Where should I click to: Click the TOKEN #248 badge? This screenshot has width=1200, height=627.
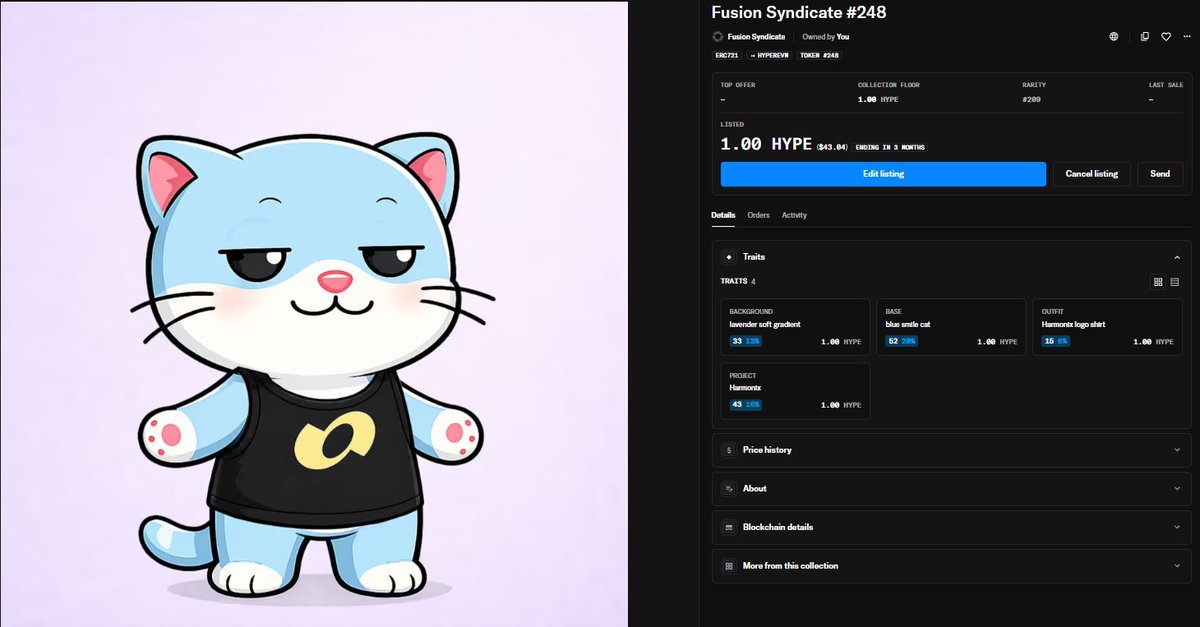(x=820, y=56)
